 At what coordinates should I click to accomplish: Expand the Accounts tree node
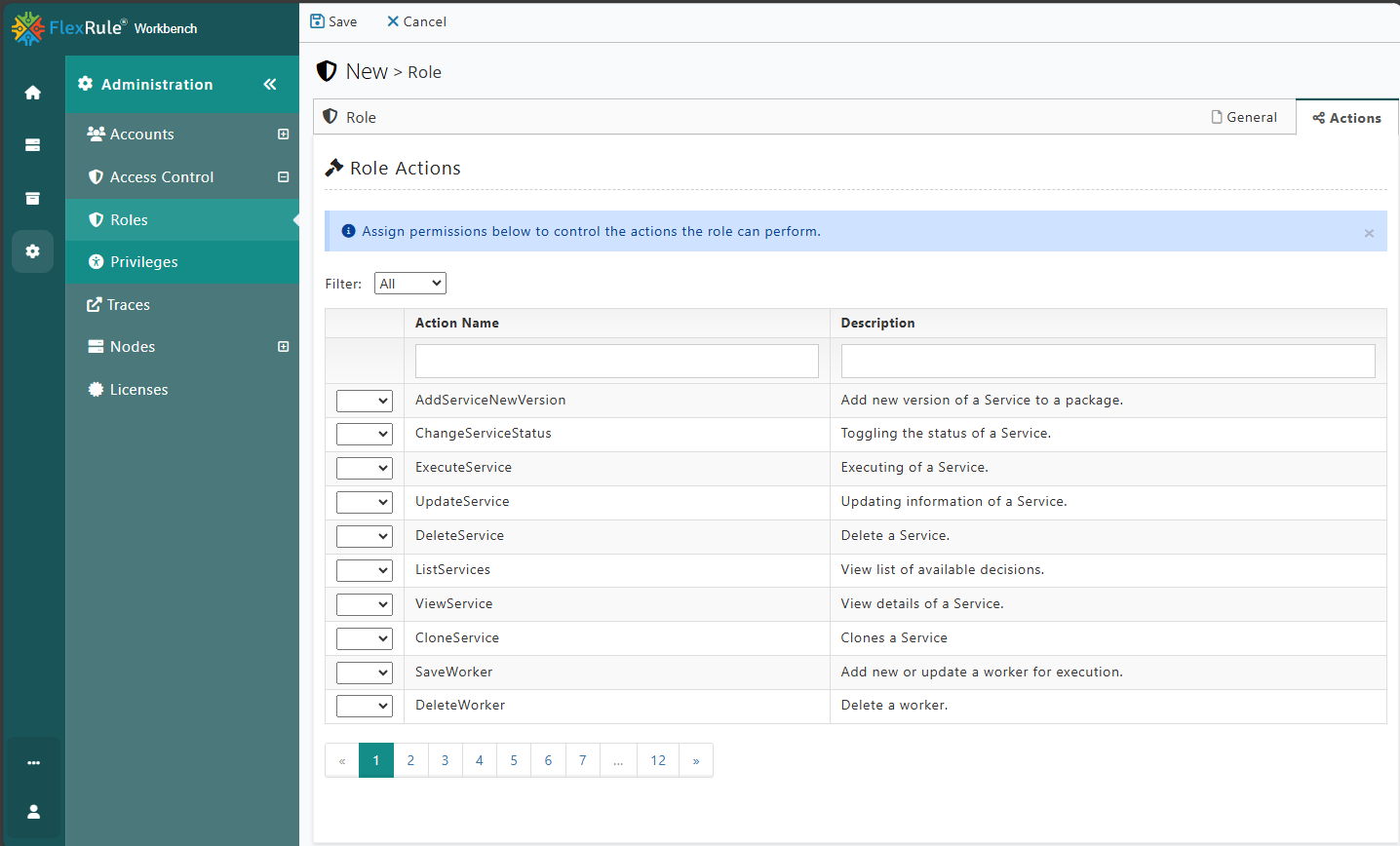tap(284, 135)
